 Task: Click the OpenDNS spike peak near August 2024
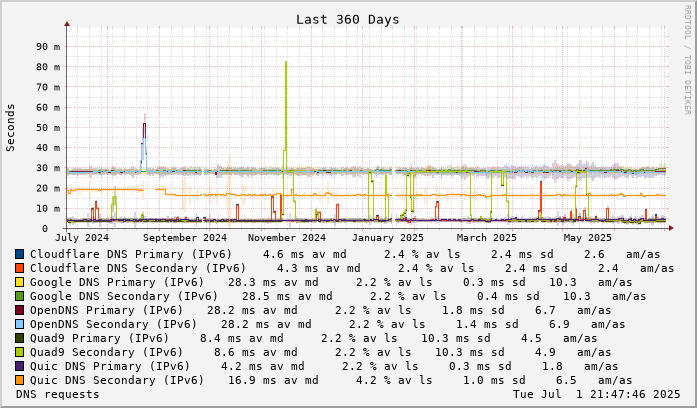(x=144, y=124)
